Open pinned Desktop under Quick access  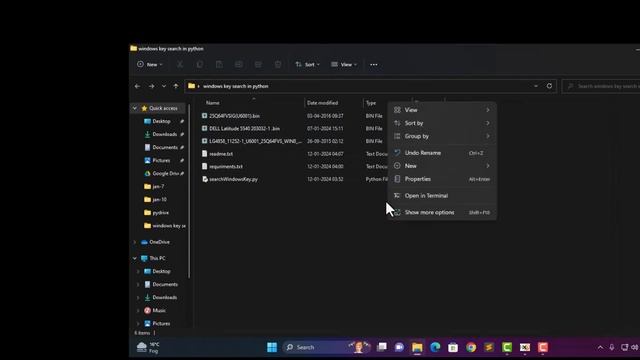coord(161,121)
